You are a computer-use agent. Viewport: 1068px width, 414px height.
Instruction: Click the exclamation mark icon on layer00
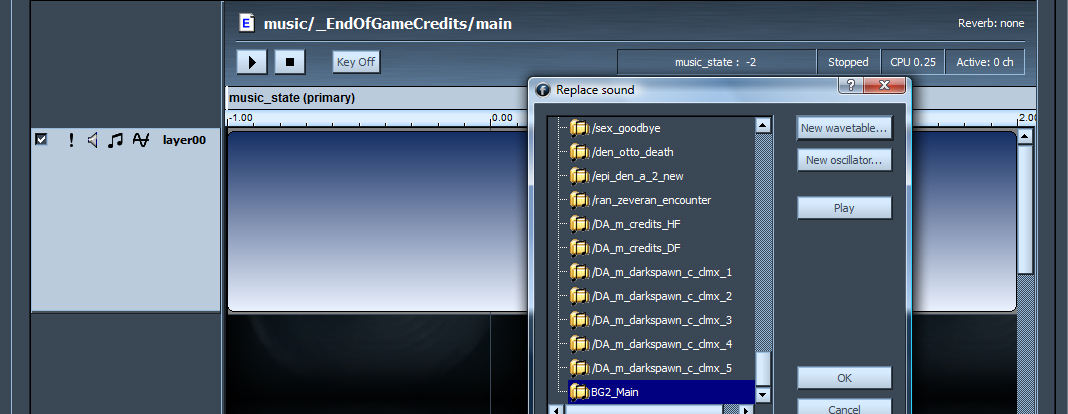point(71,141)
